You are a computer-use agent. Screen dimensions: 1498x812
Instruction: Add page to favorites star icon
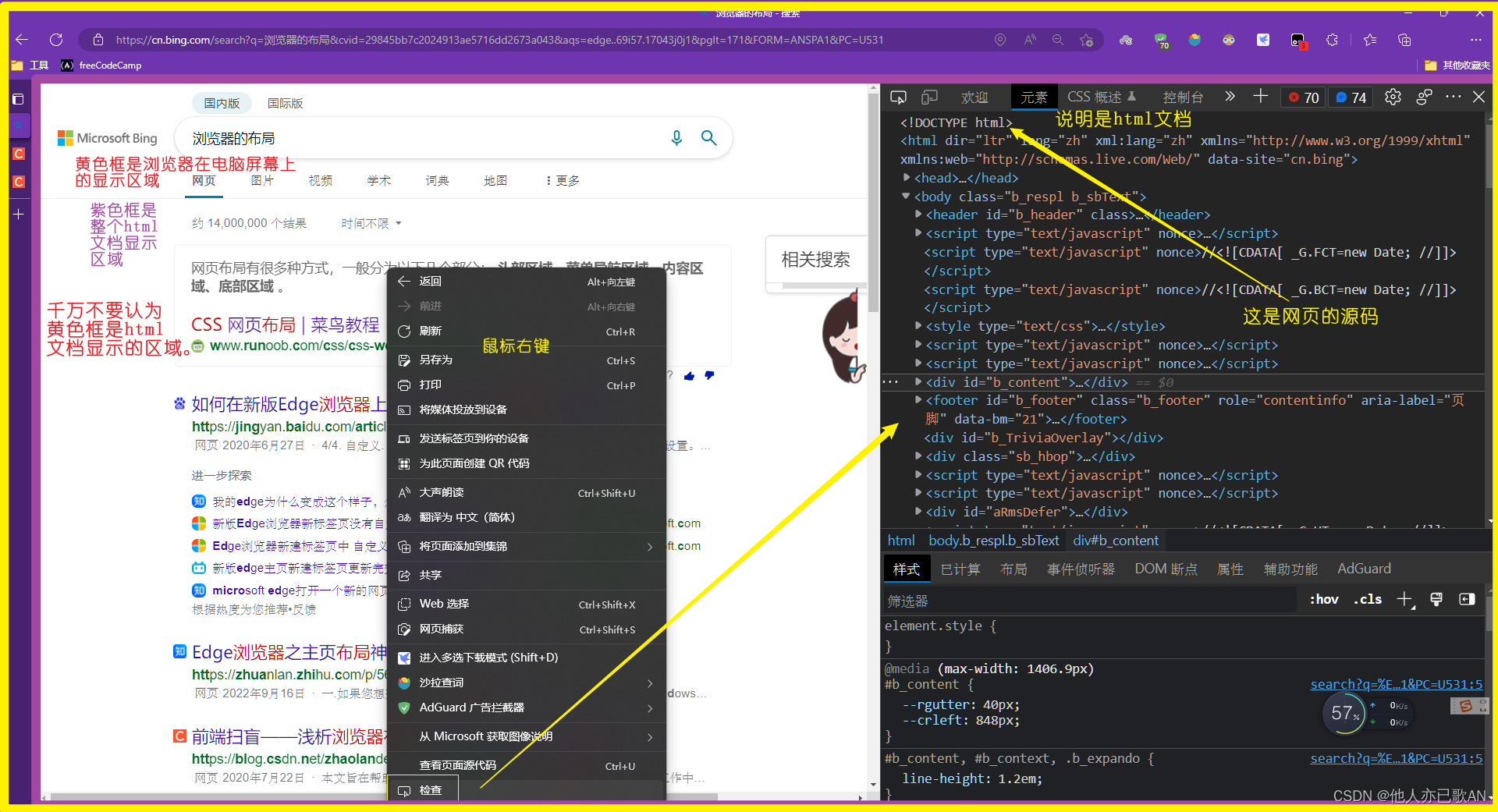coord(1086,40)
